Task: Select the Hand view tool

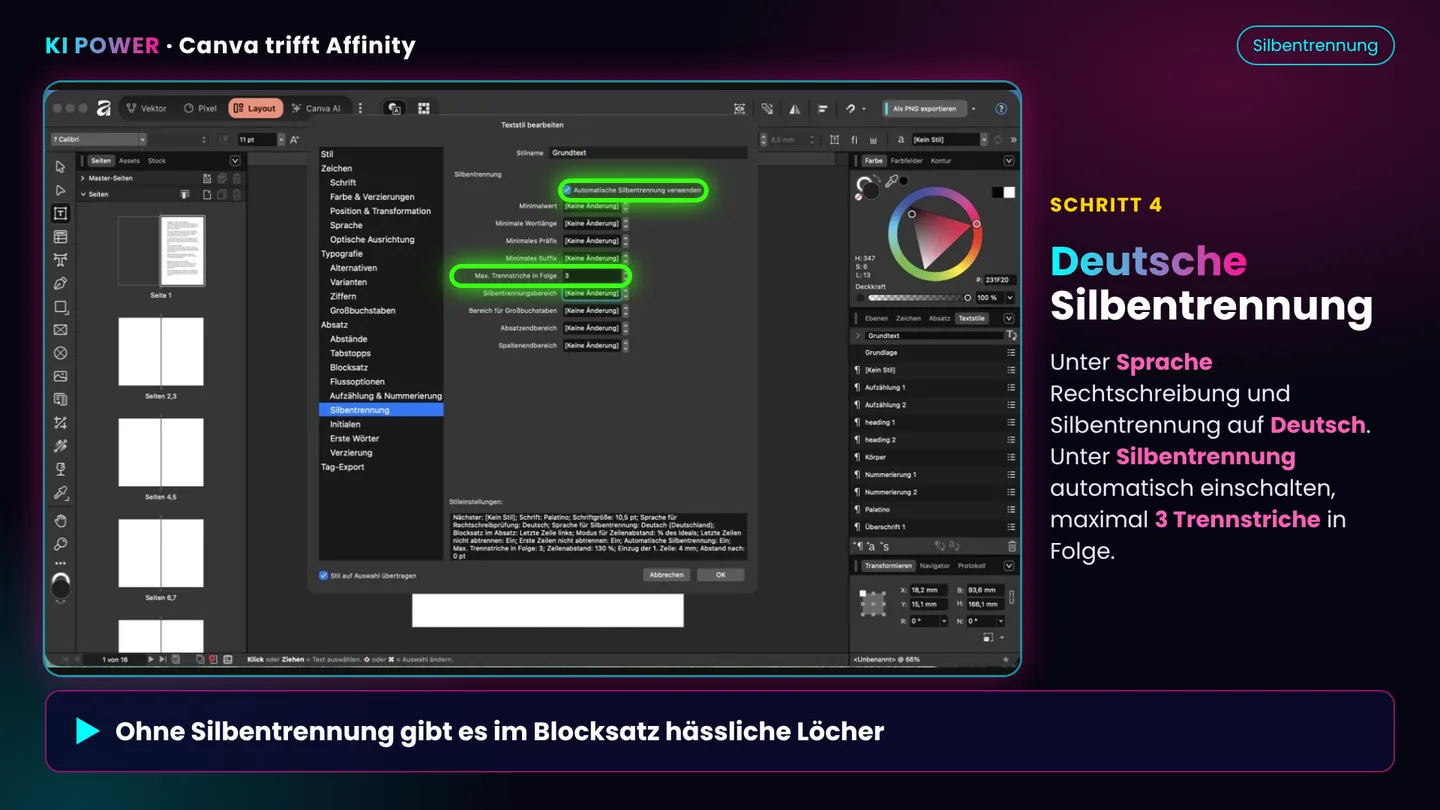Action: click(60, 520)
